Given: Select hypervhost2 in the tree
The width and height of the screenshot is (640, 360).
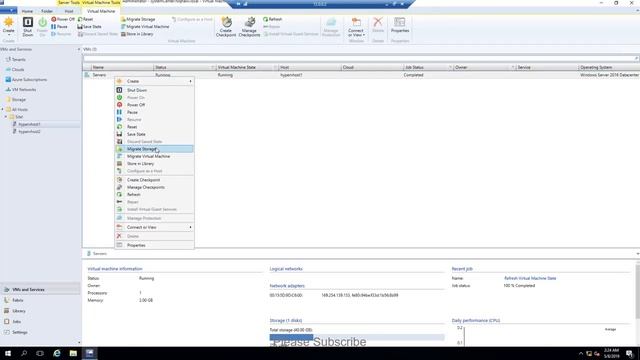Looking at the screenshot, I should pos(29,131).
